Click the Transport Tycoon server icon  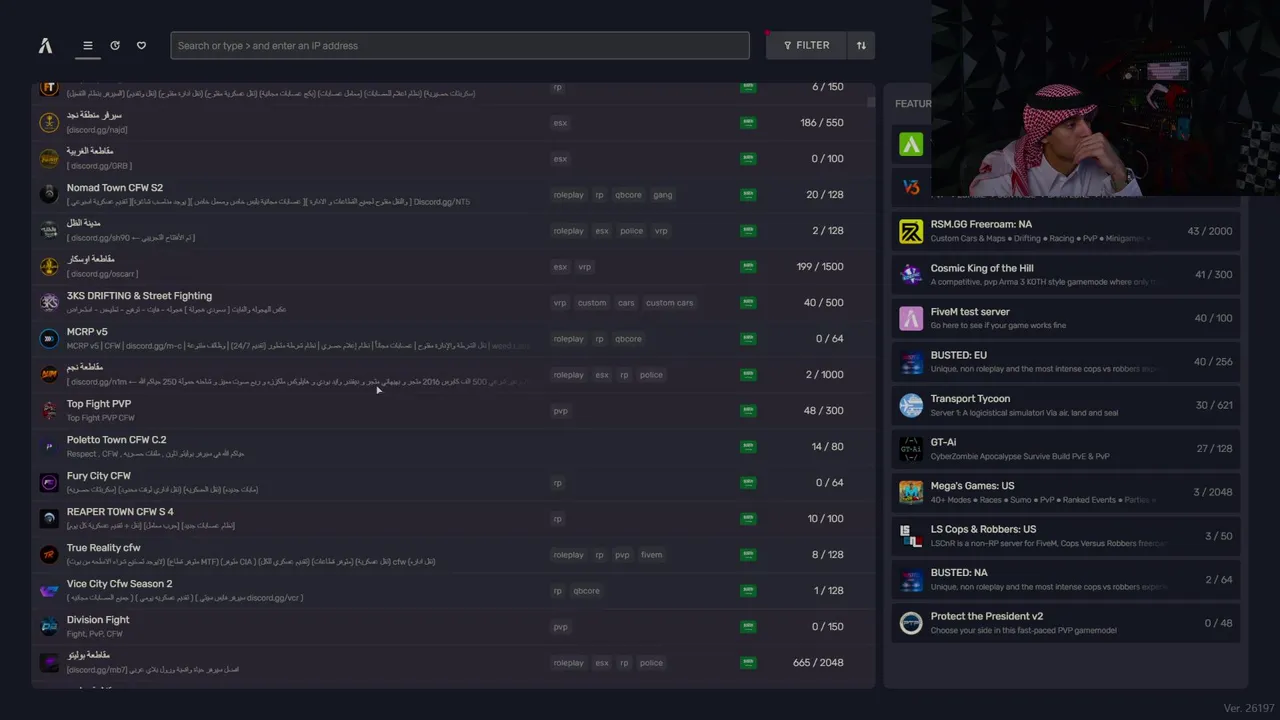(x=911, y=405)
